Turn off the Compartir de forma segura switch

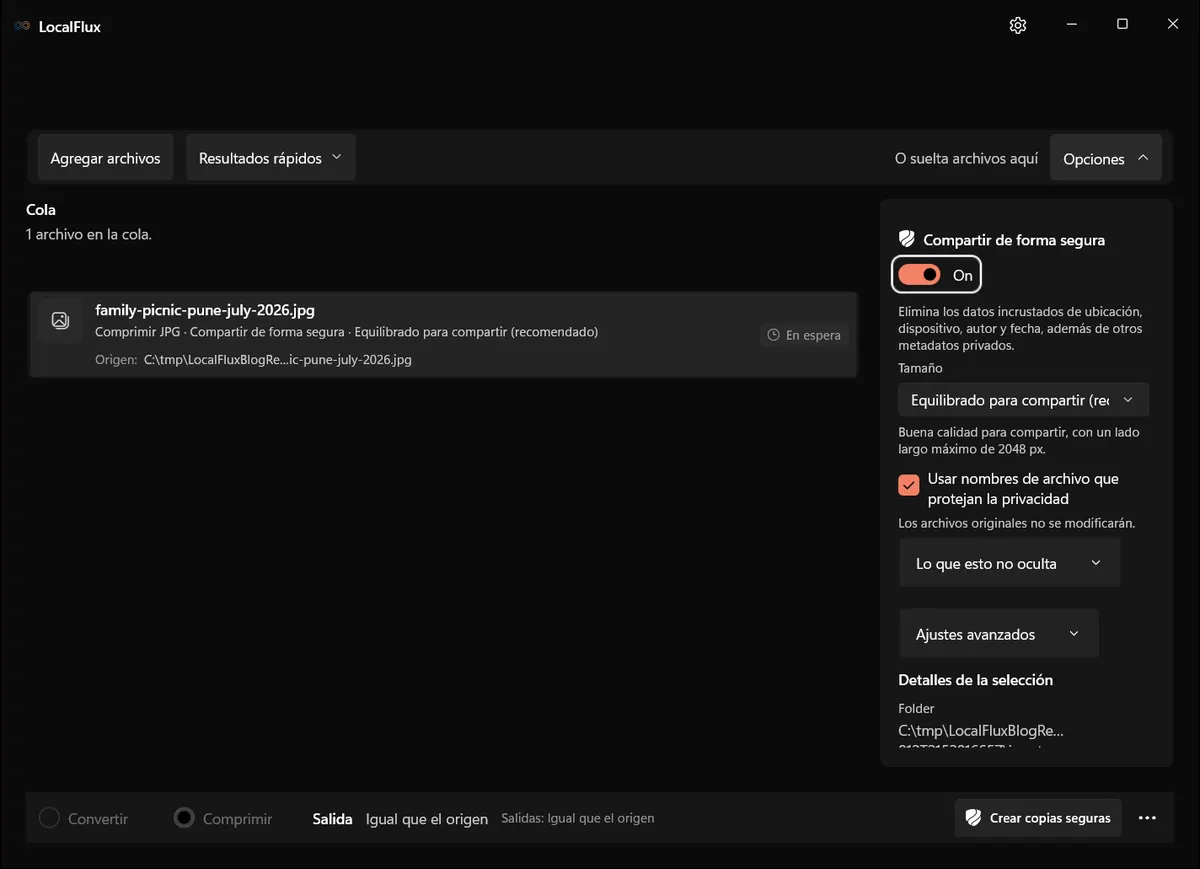click(919, 274)
